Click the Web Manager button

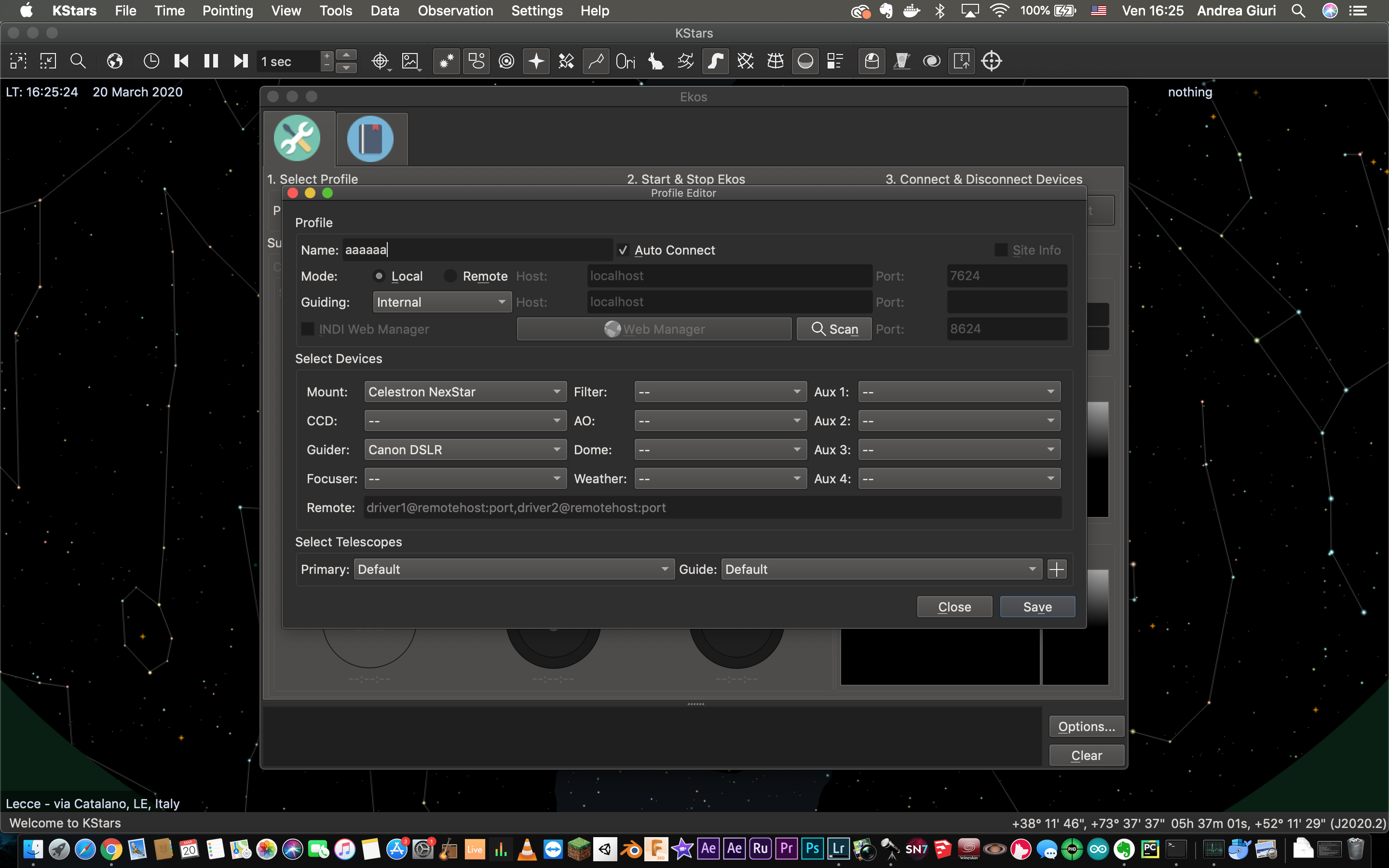[654, 329]
